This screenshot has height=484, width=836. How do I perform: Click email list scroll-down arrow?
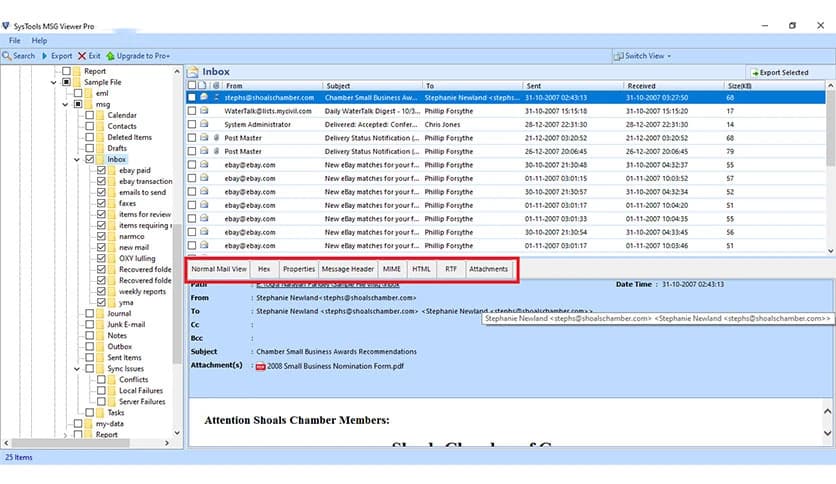click(830, 251)
